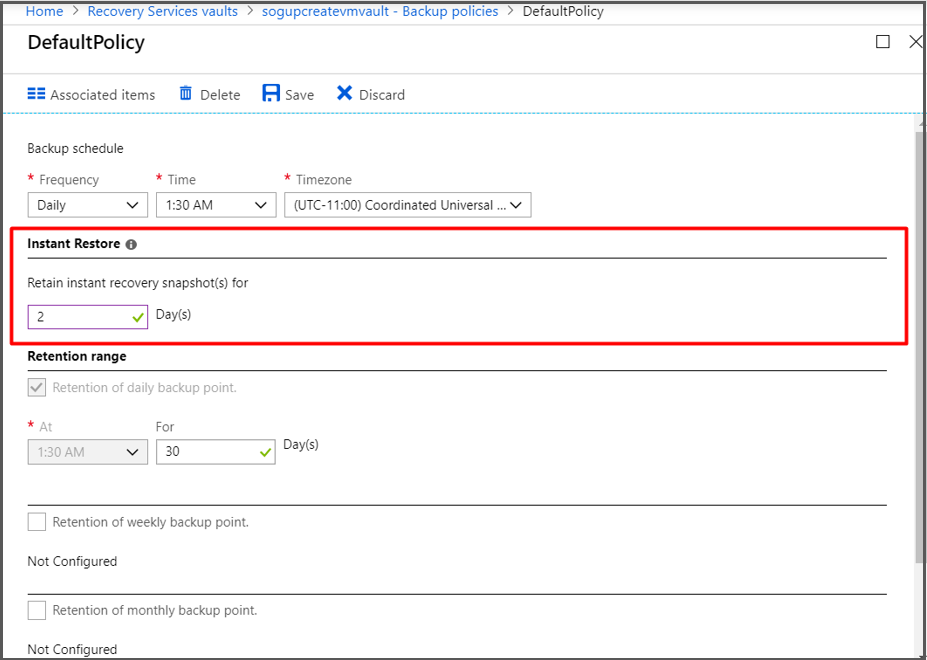This screenshot has width=927, height=660.
Task: Delete the DefaultPolicy backup policy
Action: coord(209,94)
